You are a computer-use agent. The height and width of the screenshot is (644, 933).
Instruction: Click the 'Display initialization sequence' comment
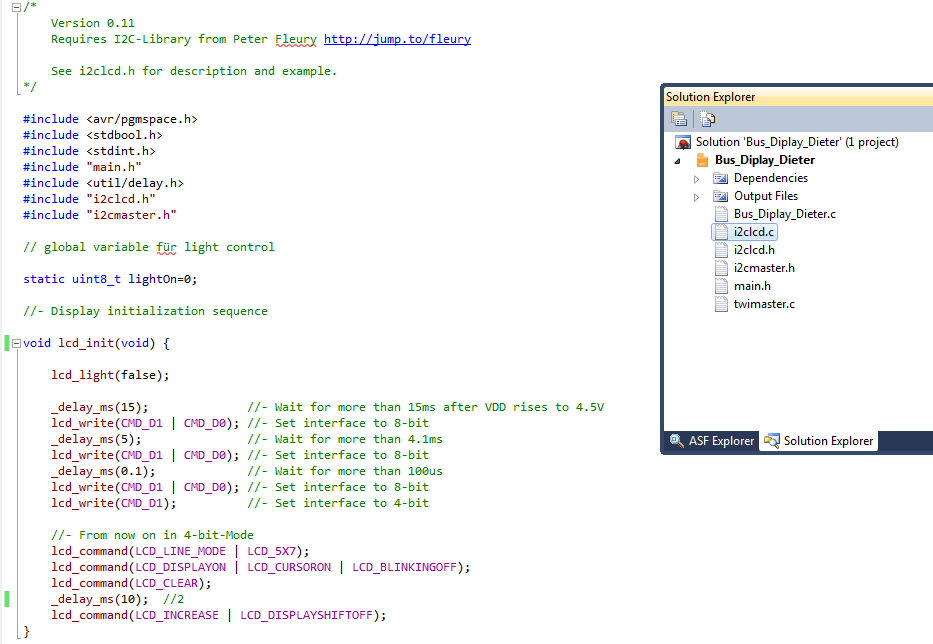(x=145, y=311)
